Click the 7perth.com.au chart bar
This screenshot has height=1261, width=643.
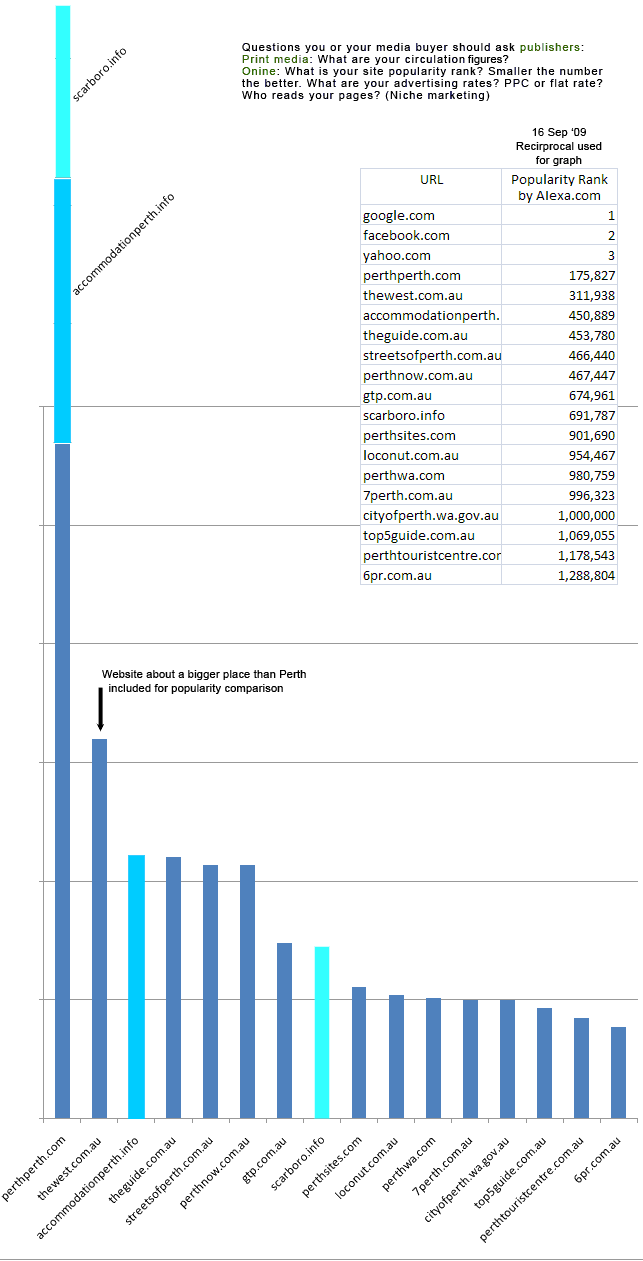click(x=471, y=1059)
